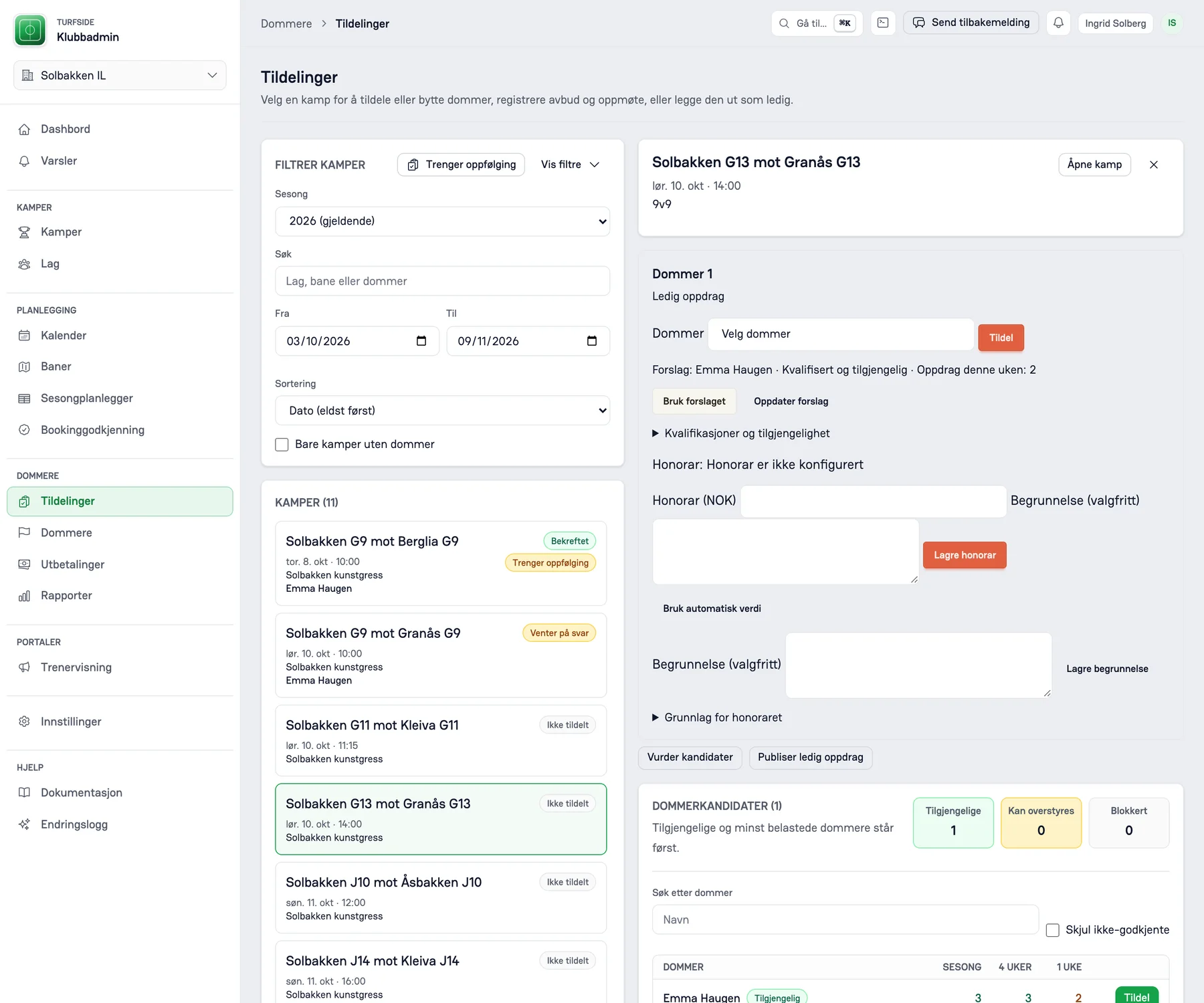Open Bookinggodkjenning page
1204x1003 pixels.
click(x=120, y=430)
